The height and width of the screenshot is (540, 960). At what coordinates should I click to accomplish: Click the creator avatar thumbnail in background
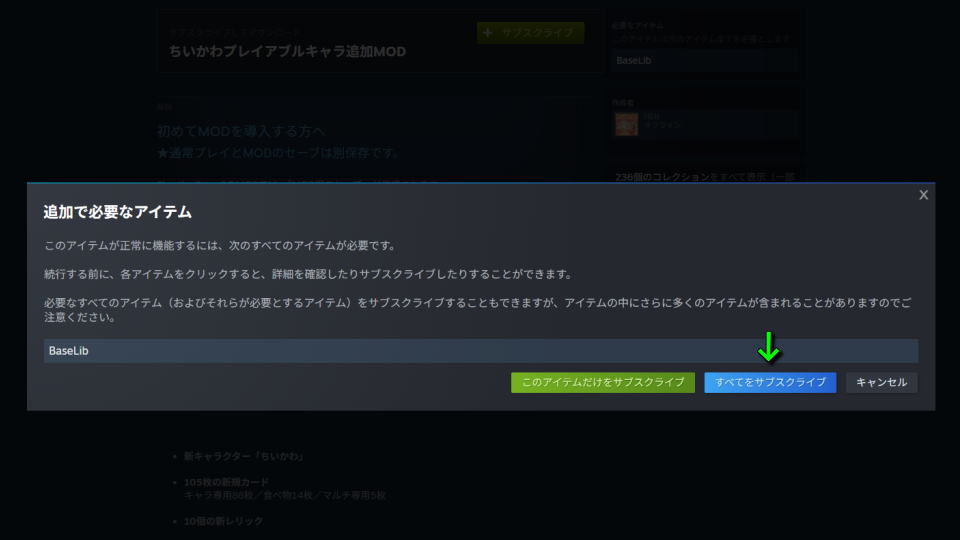click(626, 124)
